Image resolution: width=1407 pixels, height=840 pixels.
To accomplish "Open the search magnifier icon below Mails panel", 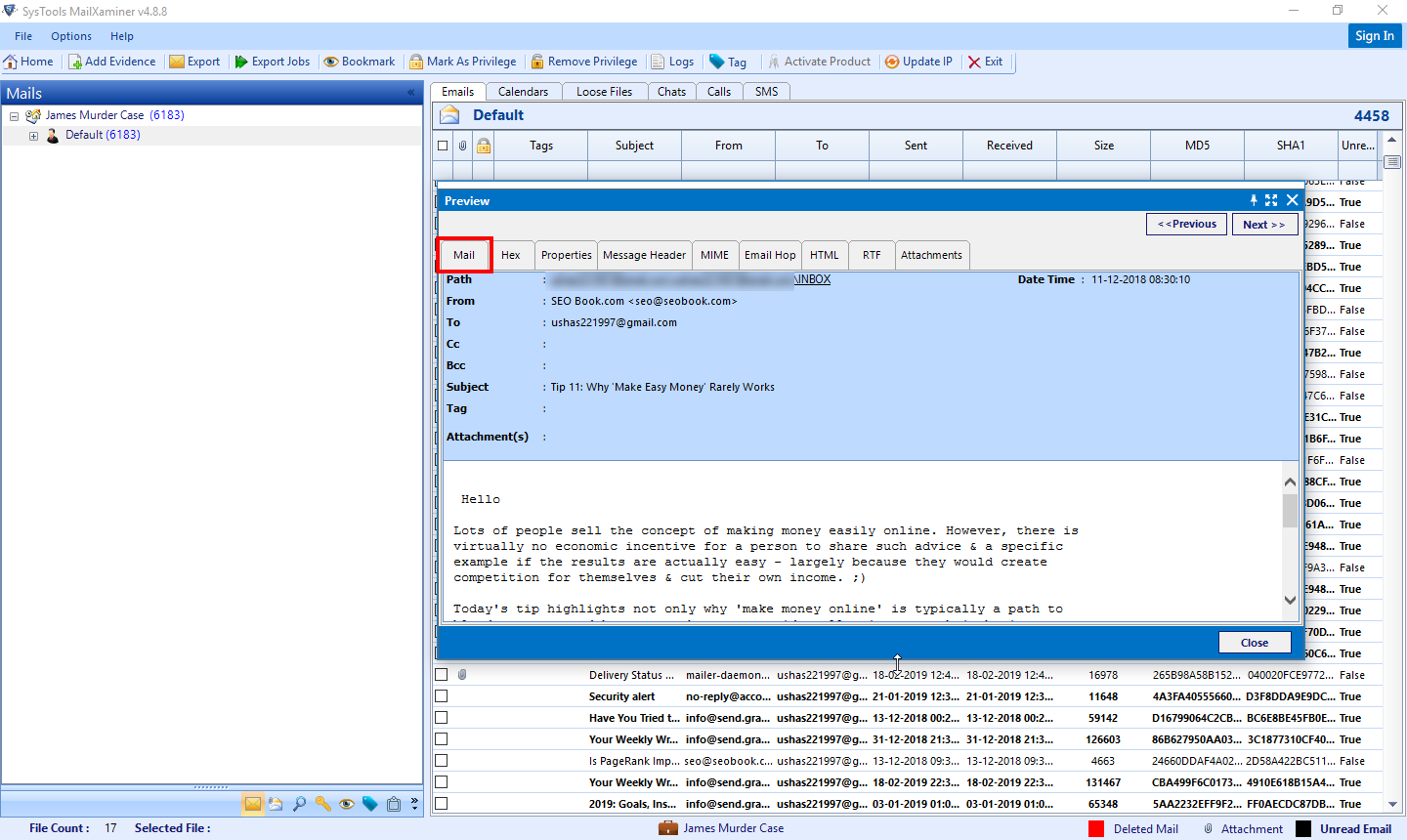I will coord(300,803).
